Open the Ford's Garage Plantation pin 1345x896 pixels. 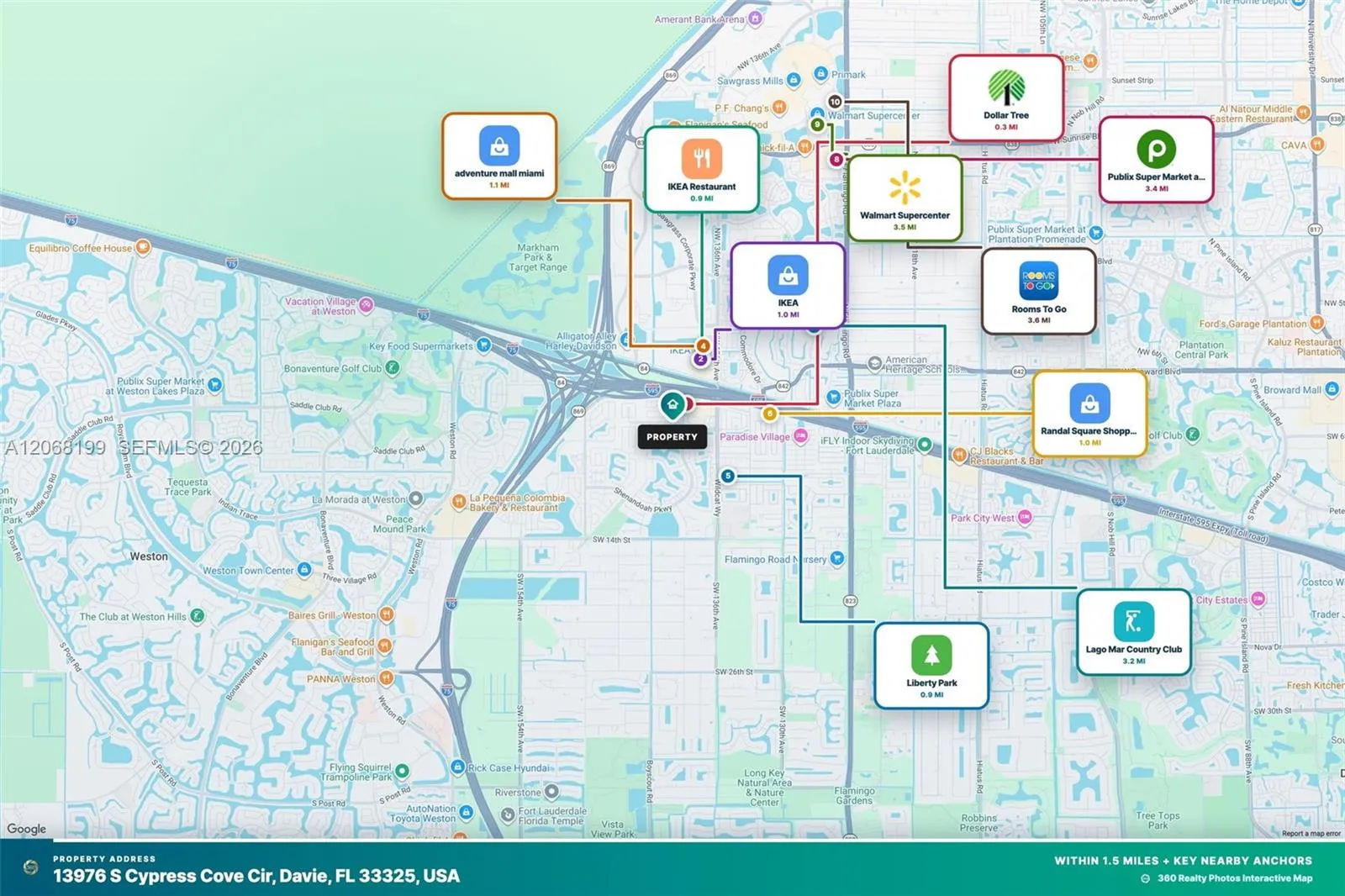pos(1316,323)
